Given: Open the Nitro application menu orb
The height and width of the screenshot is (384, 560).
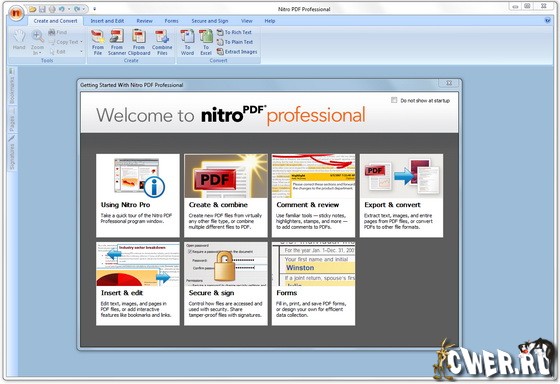Looking at the screenshot, I should [x=16, y=13].
